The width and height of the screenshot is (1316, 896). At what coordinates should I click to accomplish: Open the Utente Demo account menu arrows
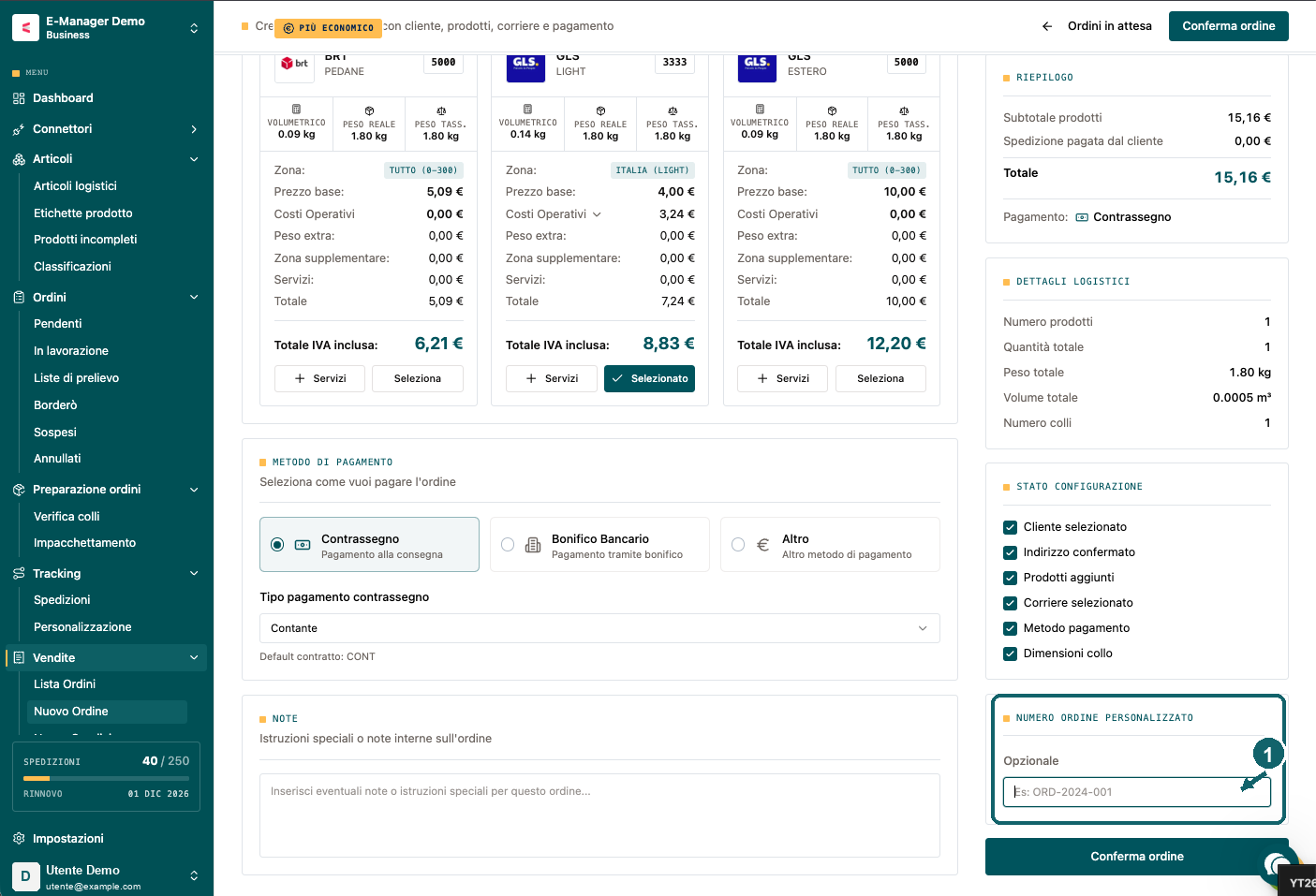(x=194, y=876)
